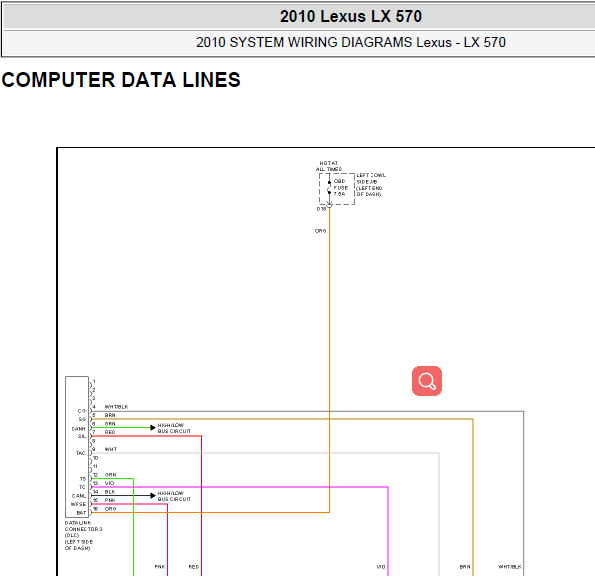Click the red magnifier zoom icon
The height and width of the screenshot is (576, 595).
pyautogui.click(x=427, y=381)
